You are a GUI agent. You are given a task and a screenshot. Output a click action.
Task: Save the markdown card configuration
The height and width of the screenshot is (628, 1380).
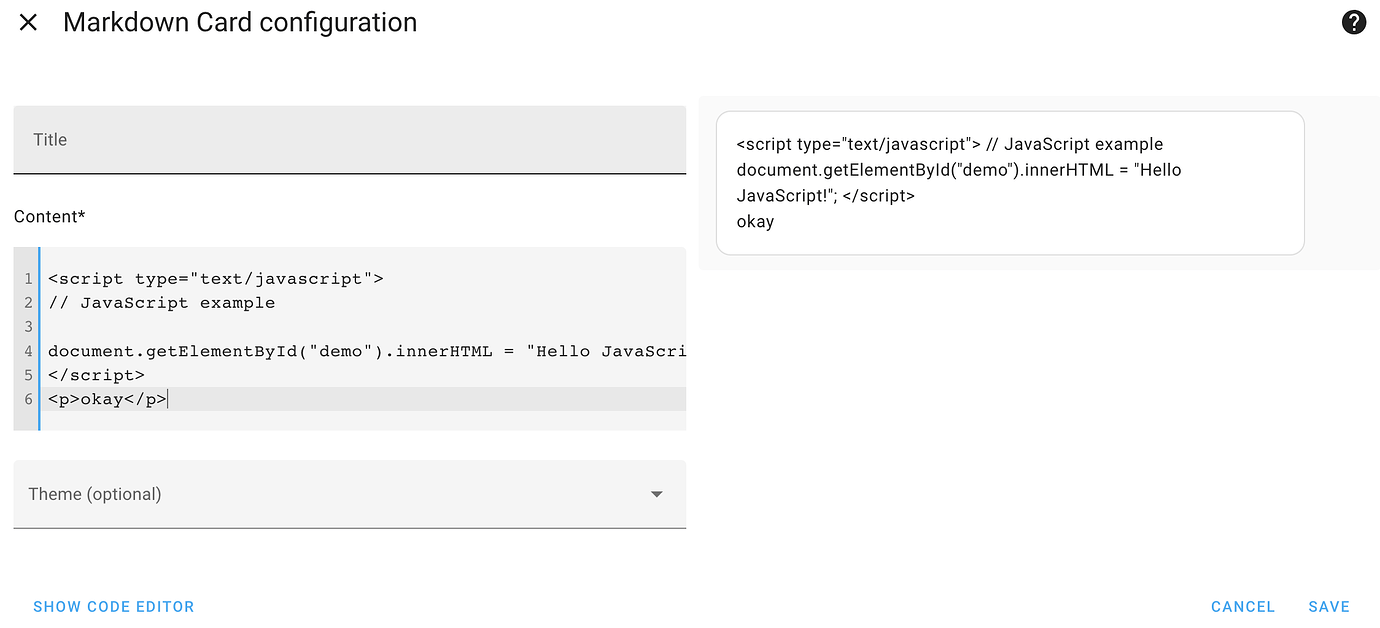[x=1329, y=606]
